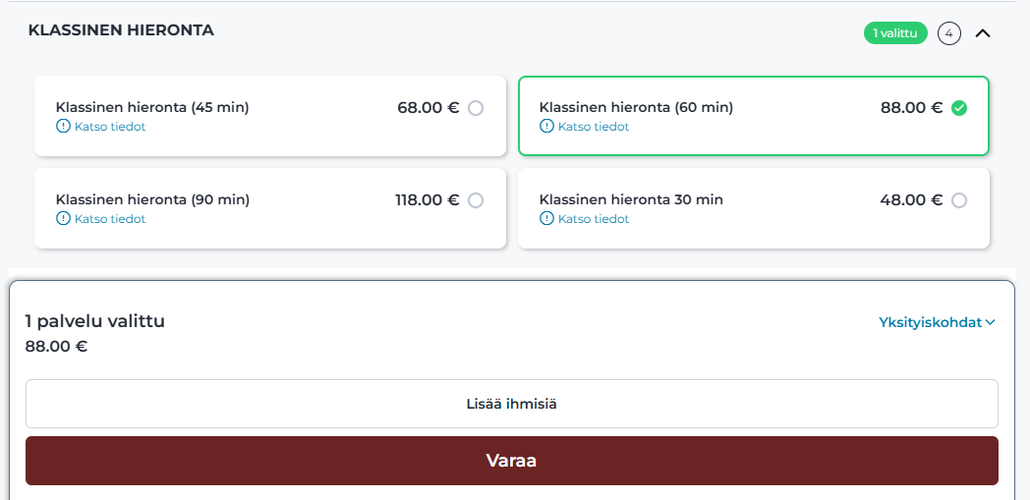Screen dimensions: 1030x500
Task: Select the 45 min massage radio button
Action: coord(476,108)
